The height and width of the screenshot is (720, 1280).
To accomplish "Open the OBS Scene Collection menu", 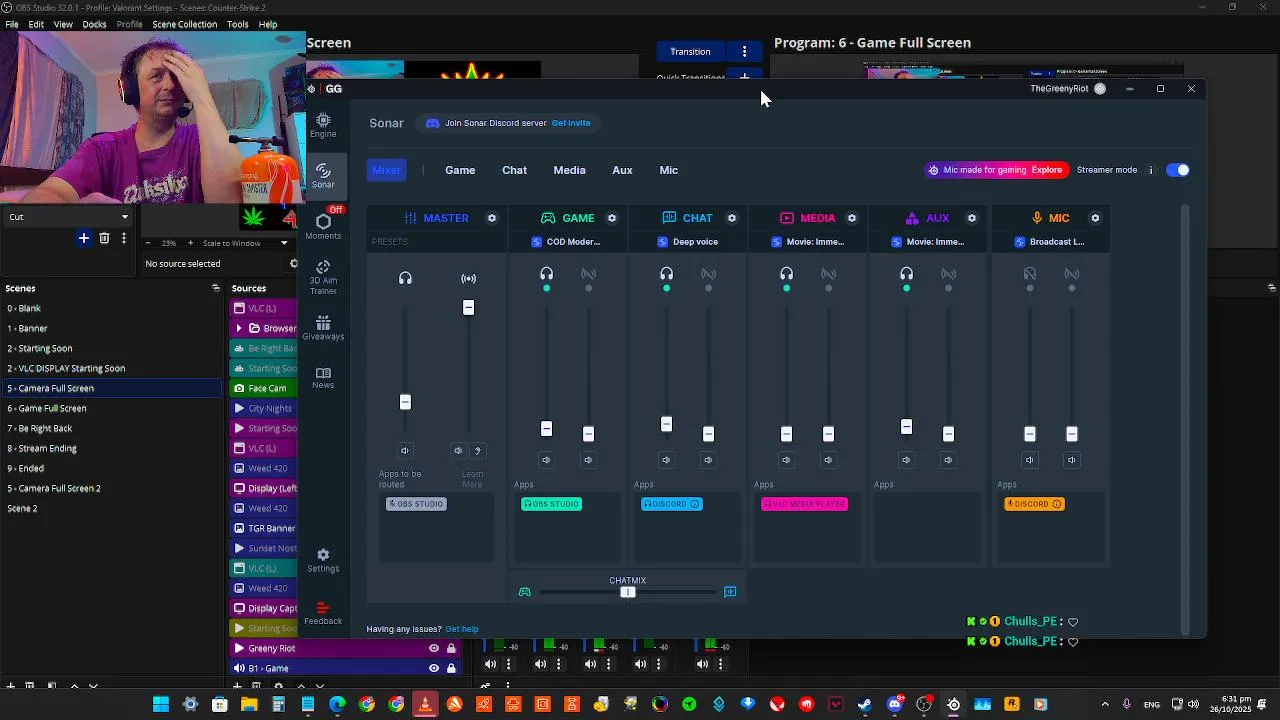I will click(184, 24).
